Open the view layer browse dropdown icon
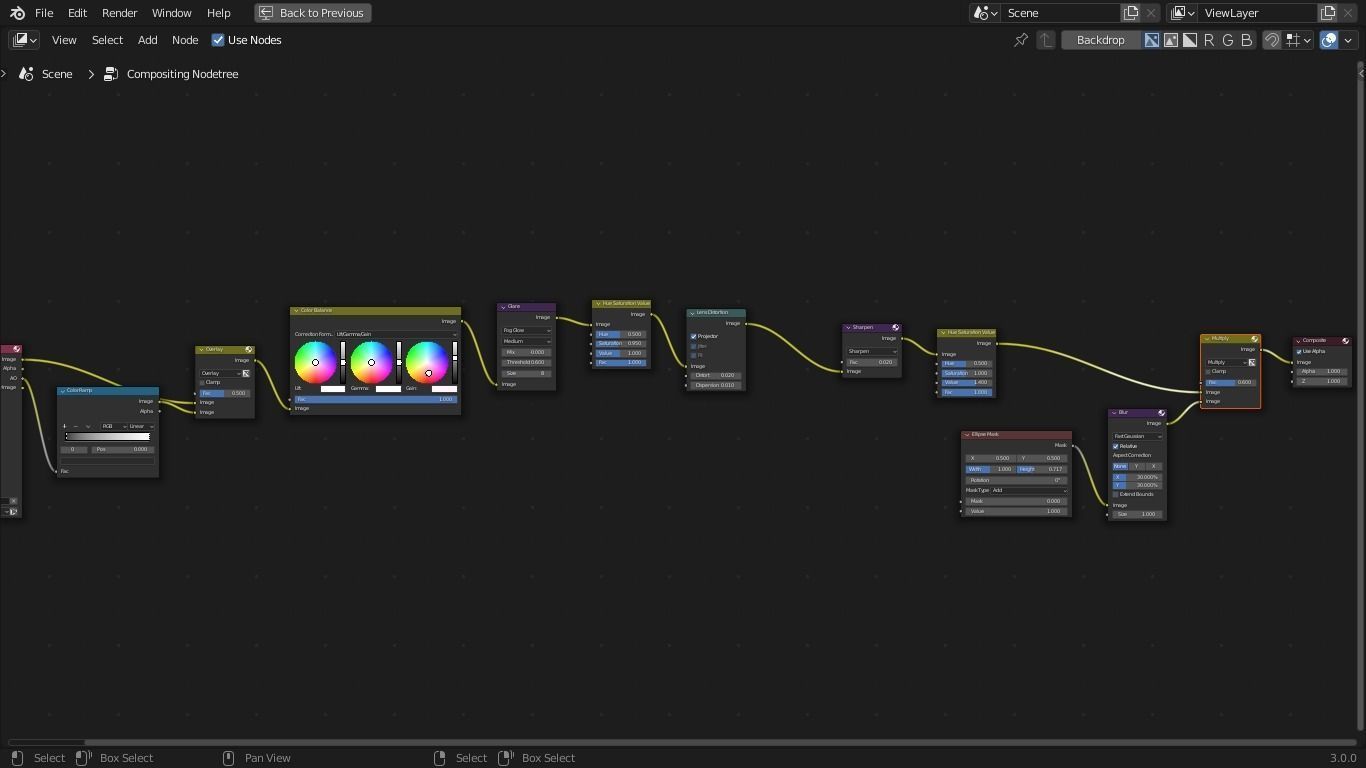The height and width of the screenshot is (768, 1366). pyautogui.click(x=1183, y=13)
